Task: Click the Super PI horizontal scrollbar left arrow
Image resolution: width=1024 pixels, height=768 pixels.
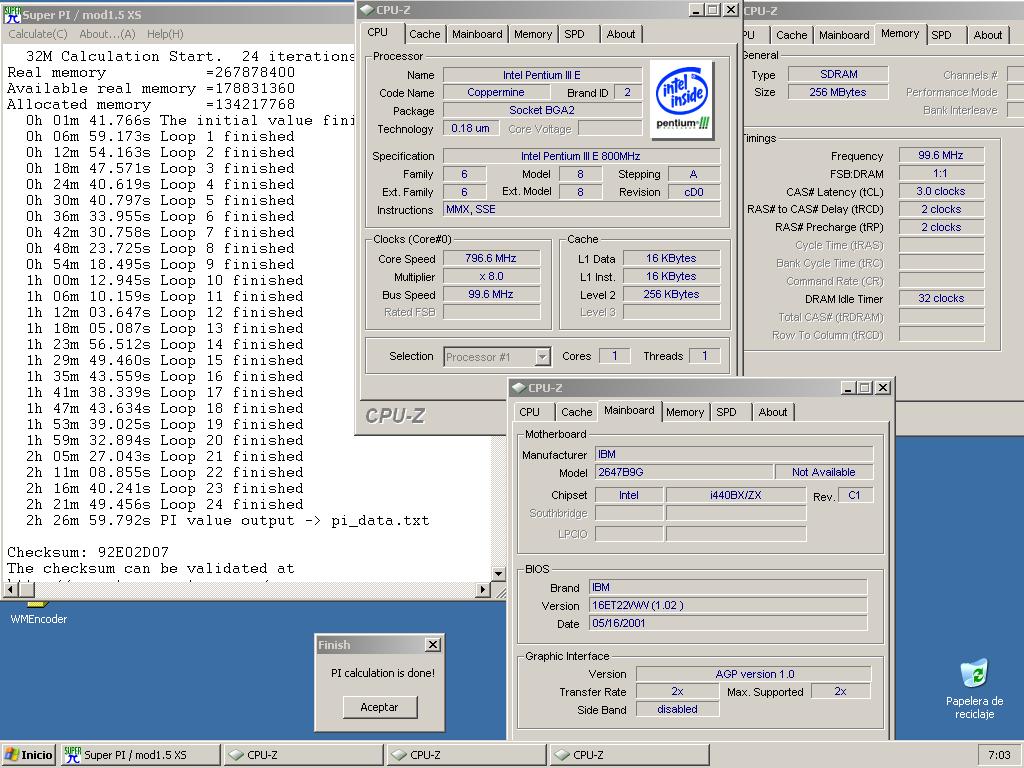Action: 10,589
